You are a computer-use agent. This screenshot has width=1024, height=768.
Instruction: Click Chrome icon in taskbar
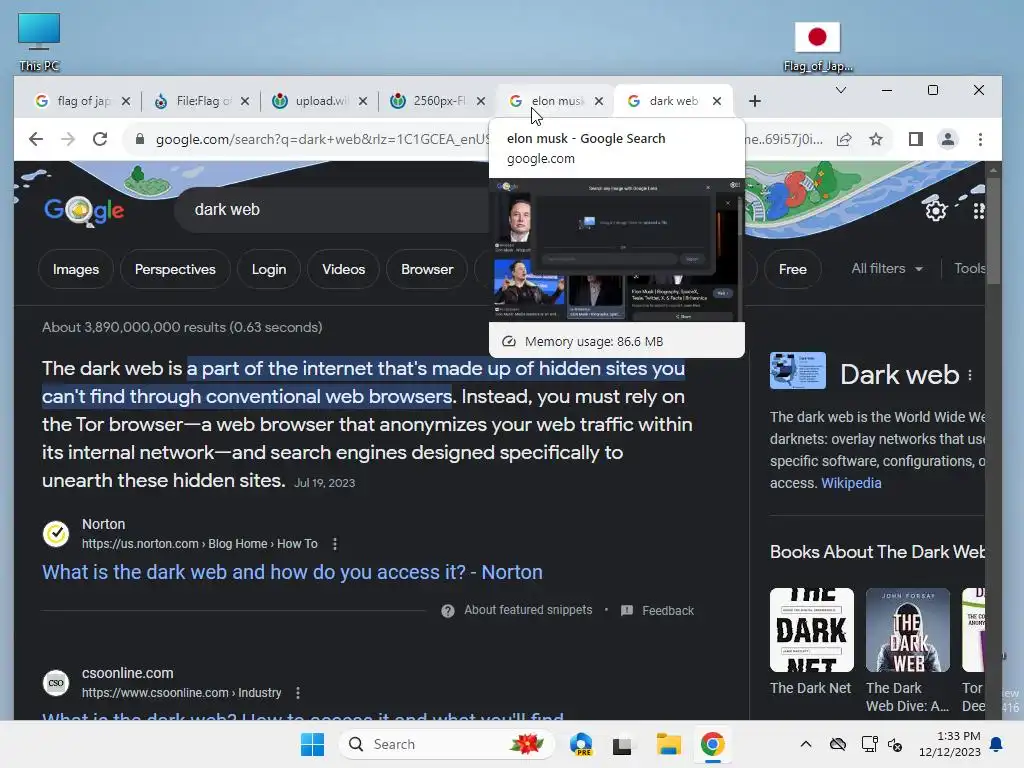(x=712, y=744)
